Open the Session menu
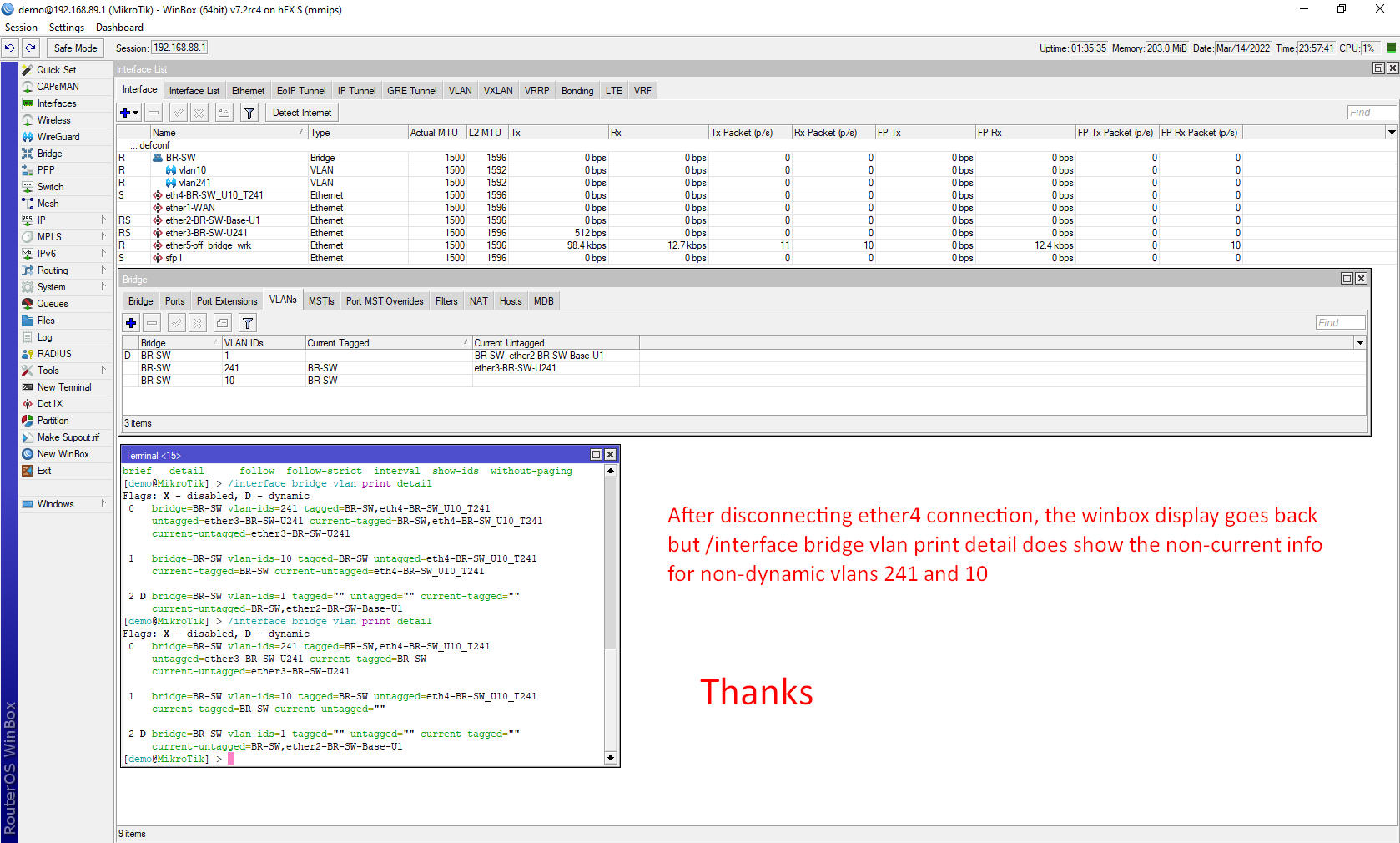The image size is (1400, 843). click(x=21, y=28)
